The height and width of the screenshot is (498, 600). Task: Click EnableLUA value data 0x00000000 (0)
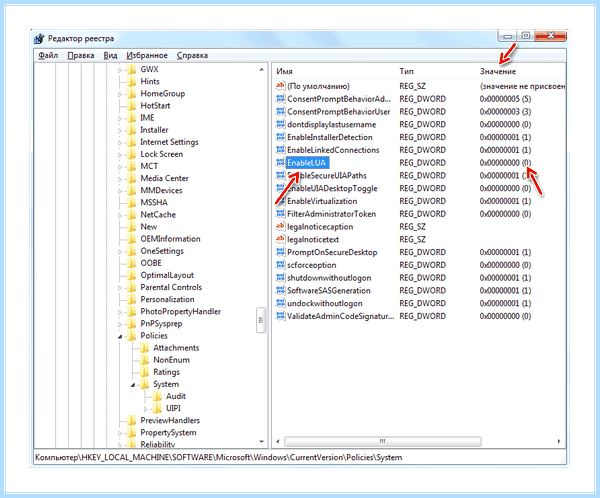(x=505, y=163)
